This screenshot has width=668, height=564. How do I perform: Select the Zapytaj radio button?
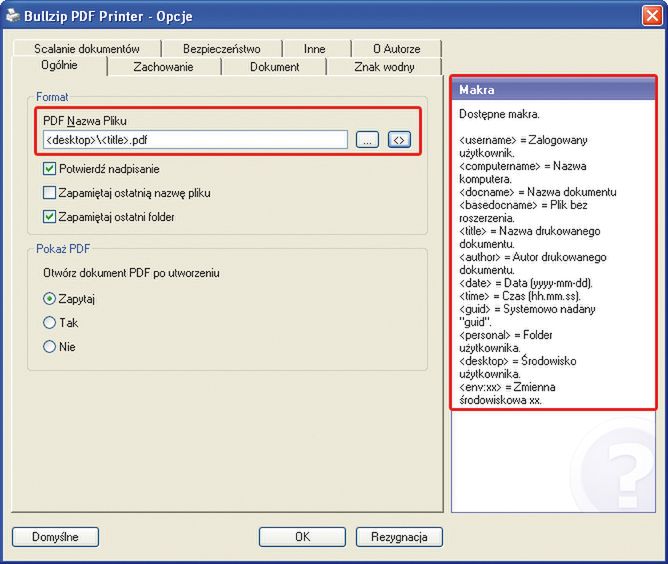(49, 299)
